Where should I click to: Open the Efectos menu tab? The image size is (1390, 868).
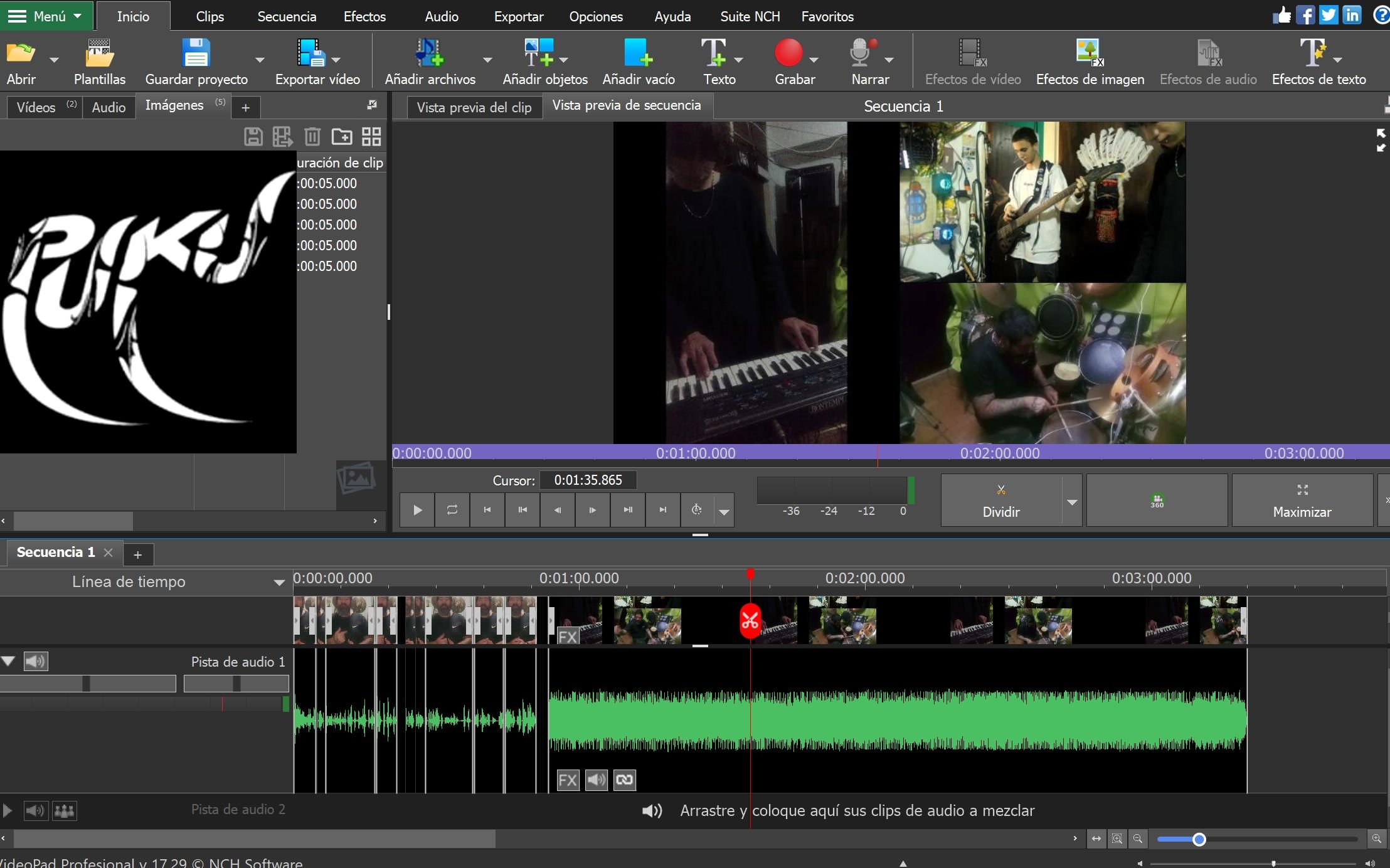pyautogui.click(x=364, y=16)
